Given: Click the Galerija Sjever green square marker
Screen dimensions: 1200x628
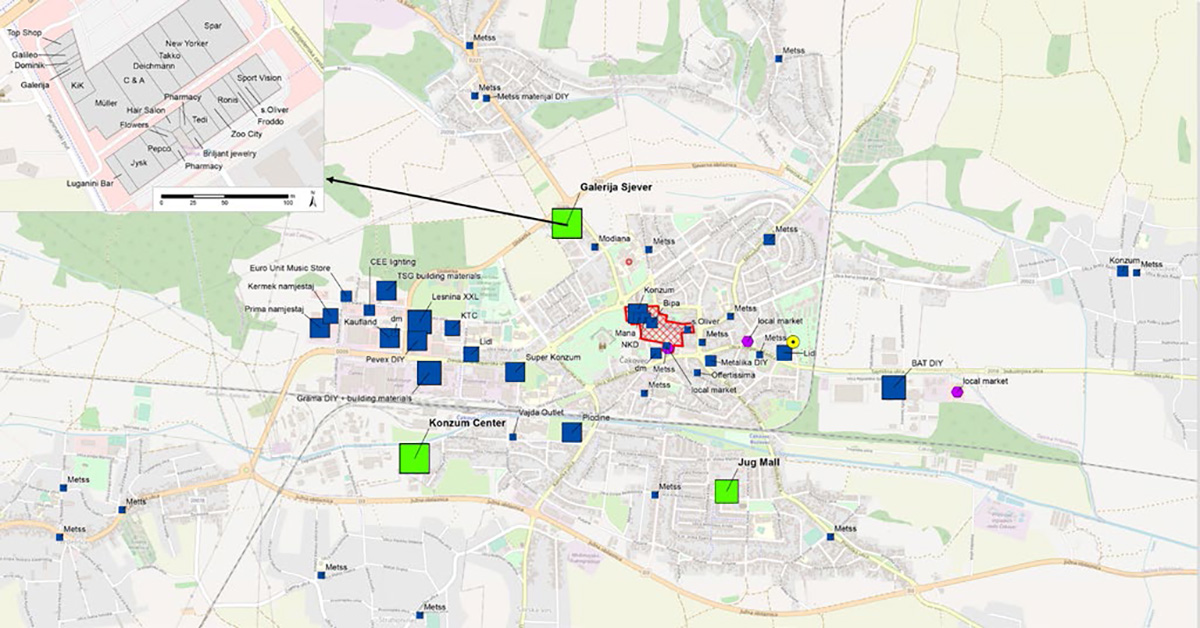Looking at the screenshot, I should (x=566, y=223).
